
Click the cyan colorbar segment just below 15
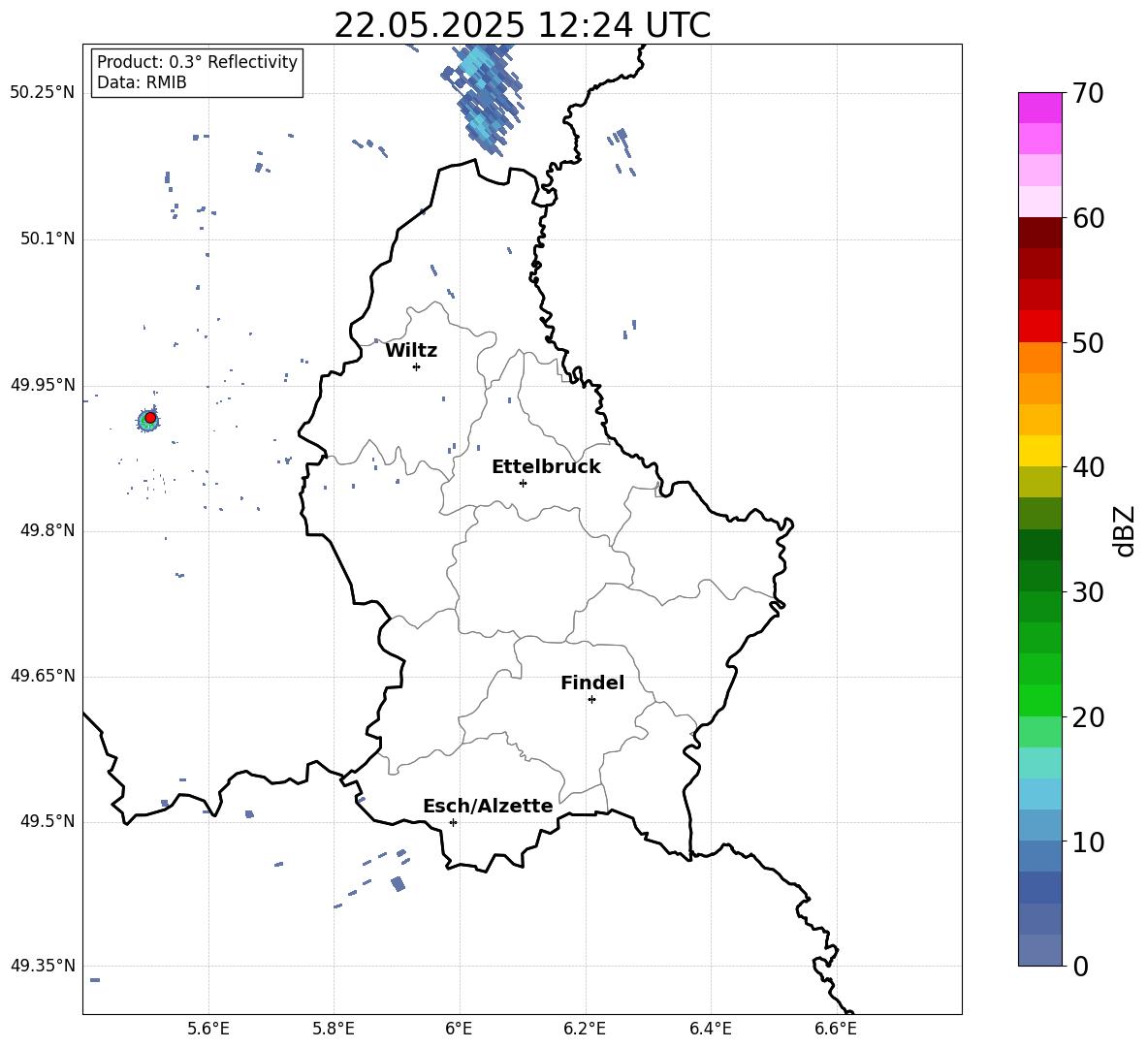point(1039,794)
